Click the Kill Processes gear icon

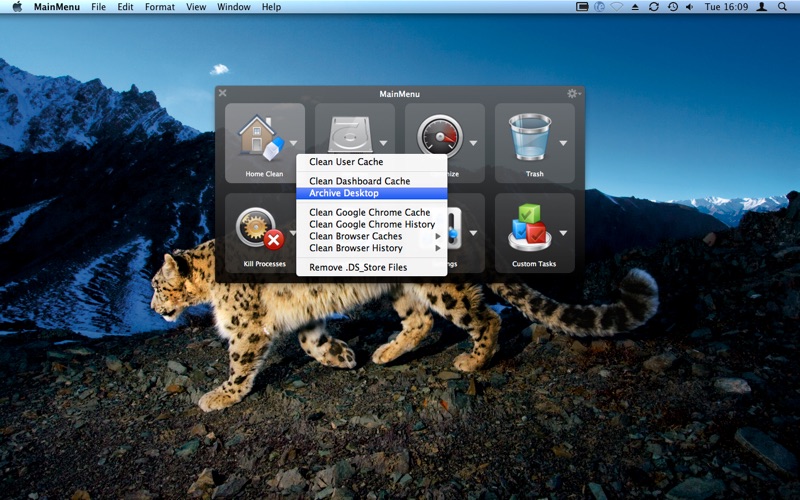(260, 228)
